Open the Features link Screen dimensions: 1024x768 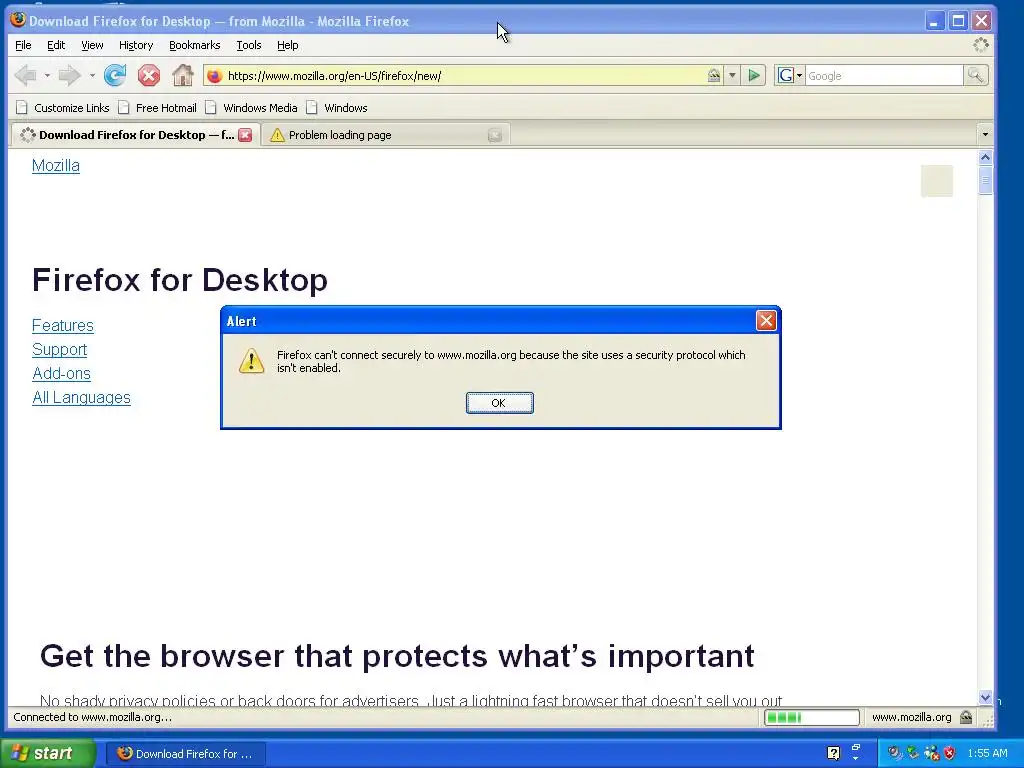point(63,325)
